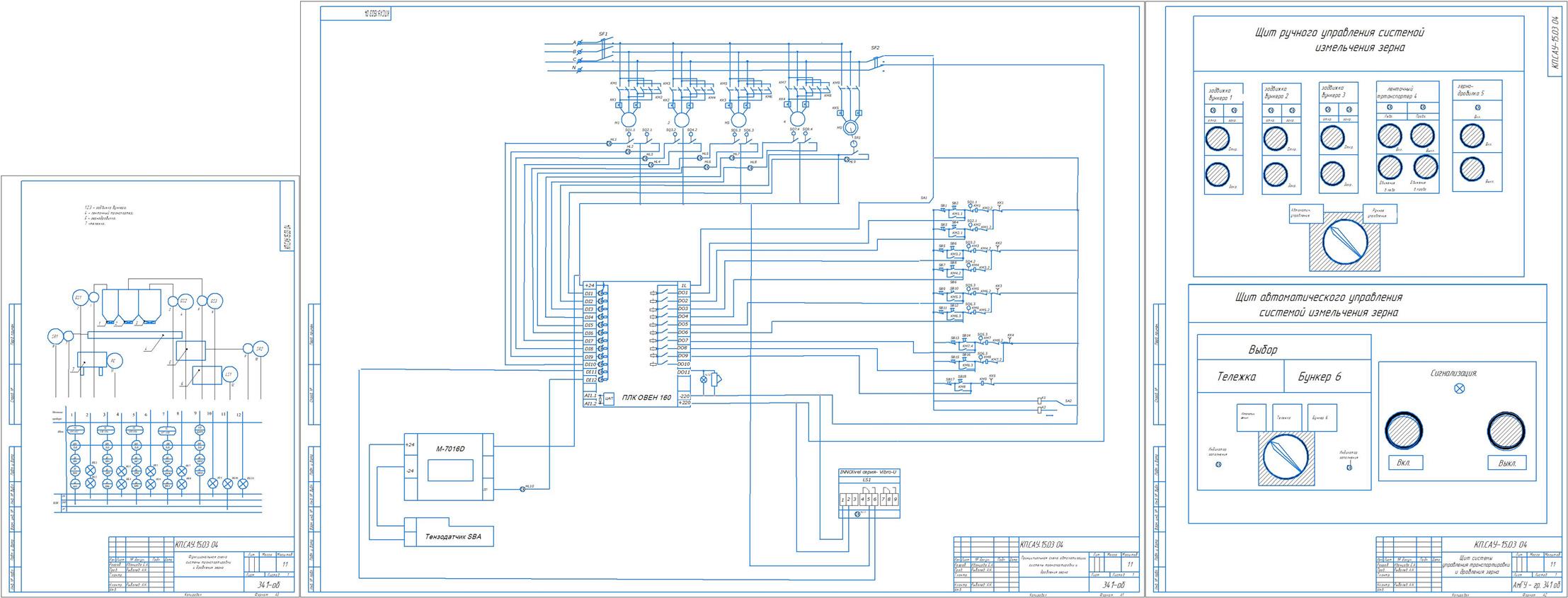Click terminal 9 of the LS1 level sensor
Viewport: 1568px width, 598px height.
895,500
